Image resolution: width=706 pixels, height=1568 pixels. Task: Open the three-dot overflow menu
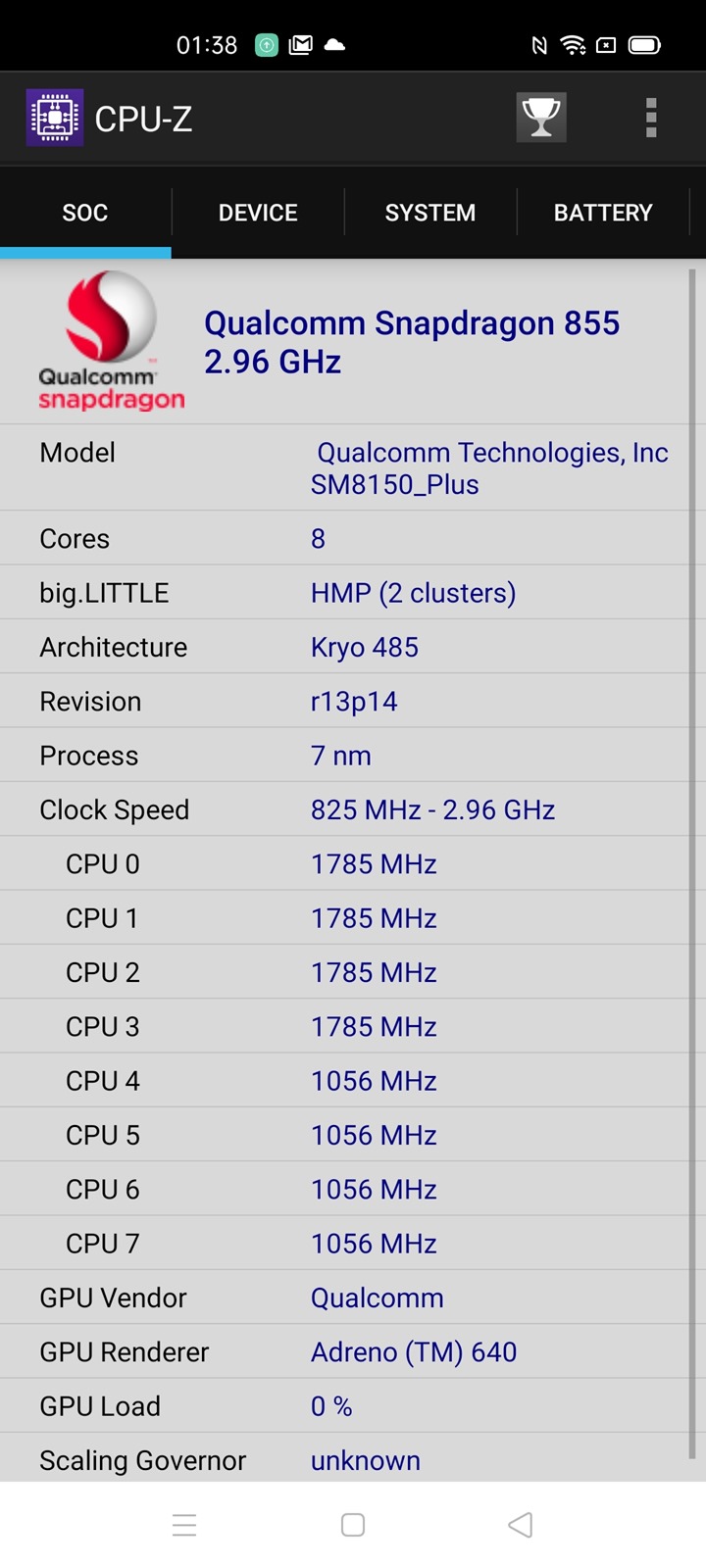(650, 118)
